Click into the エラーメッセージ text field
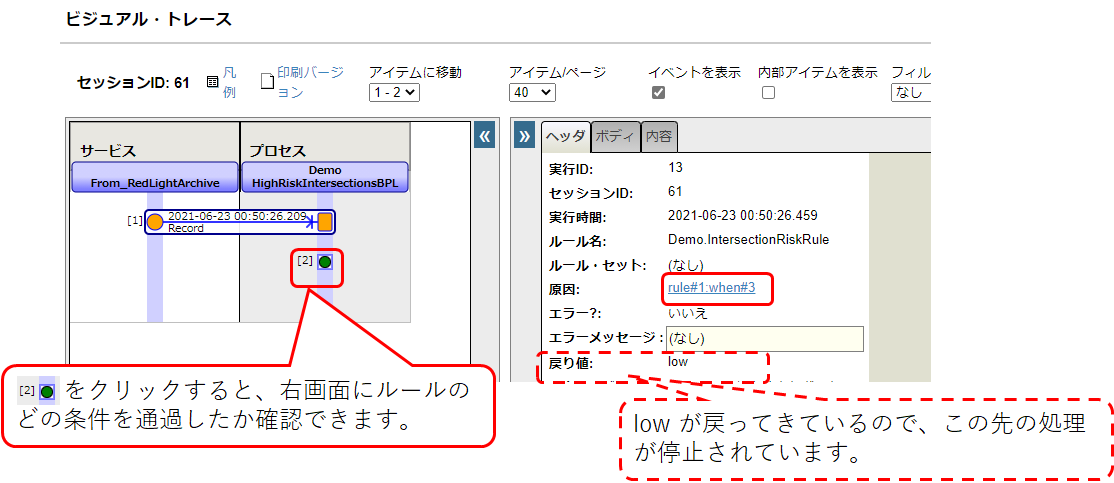This screenshot has width=1114, height=483. tap(764, 339)
